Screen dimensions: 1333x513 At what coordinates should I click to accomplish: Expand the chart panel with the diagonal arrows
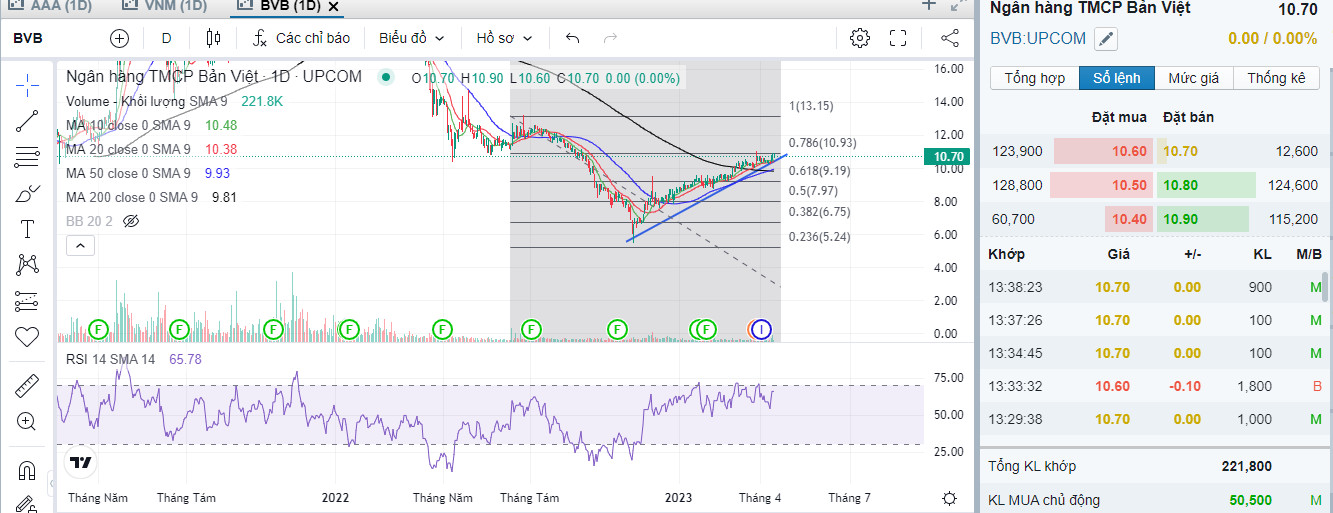[957, 5]
